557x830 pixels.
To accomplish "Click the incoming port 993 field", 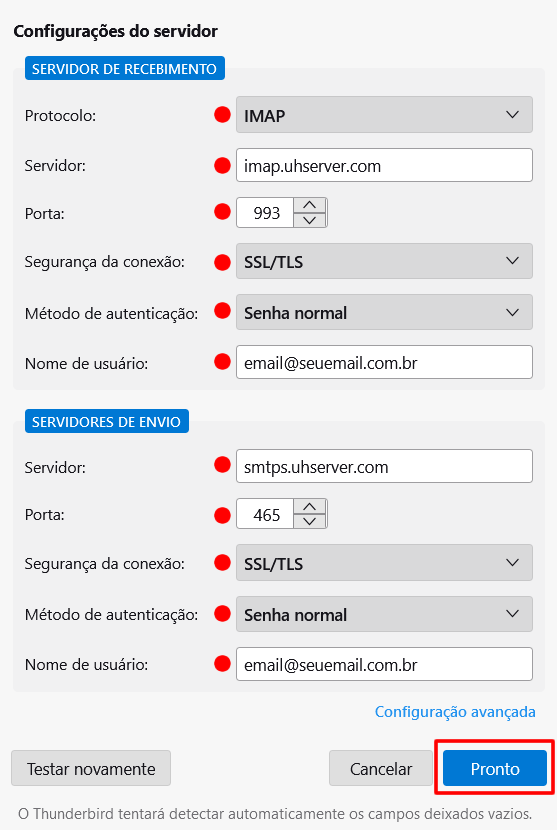I will (265, 213).
